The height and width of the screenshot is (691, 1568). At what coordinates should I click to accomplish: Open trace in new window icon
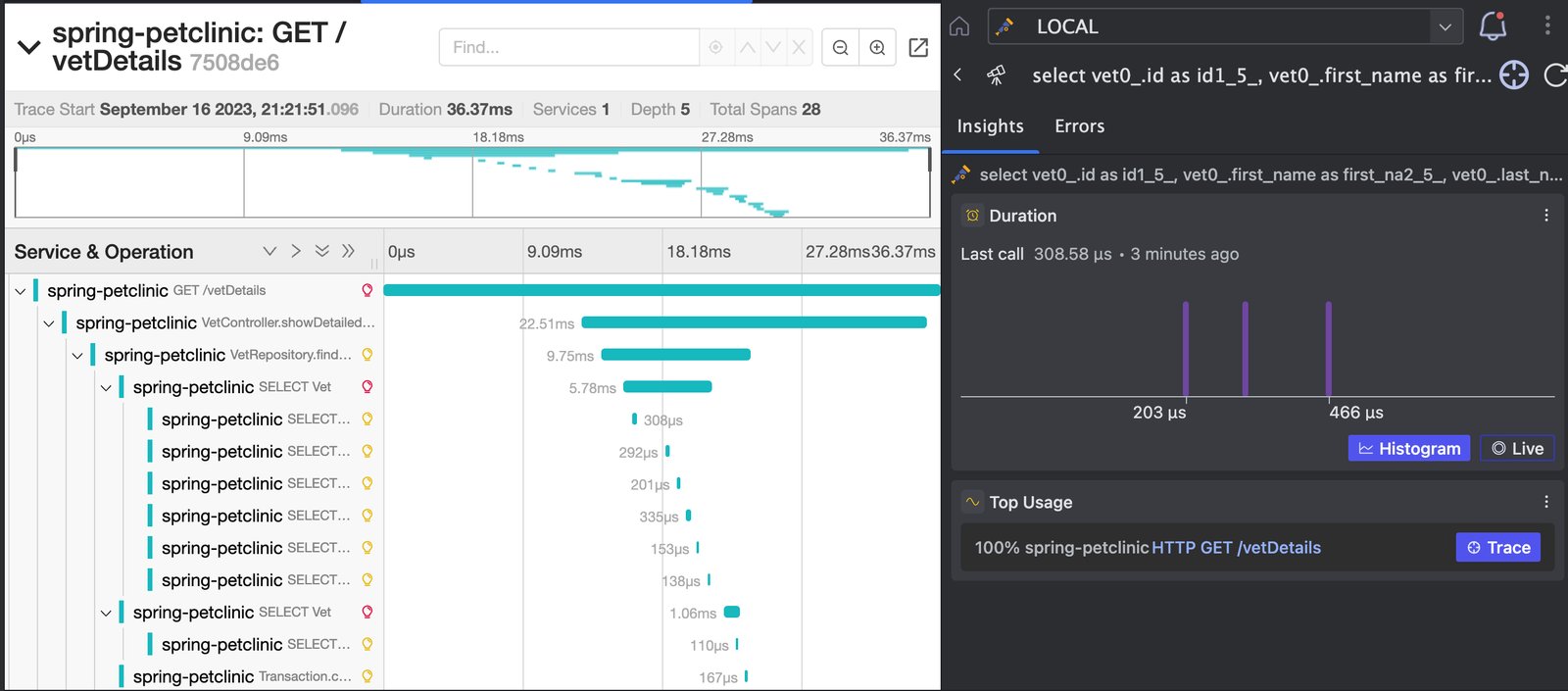[918, 47]
